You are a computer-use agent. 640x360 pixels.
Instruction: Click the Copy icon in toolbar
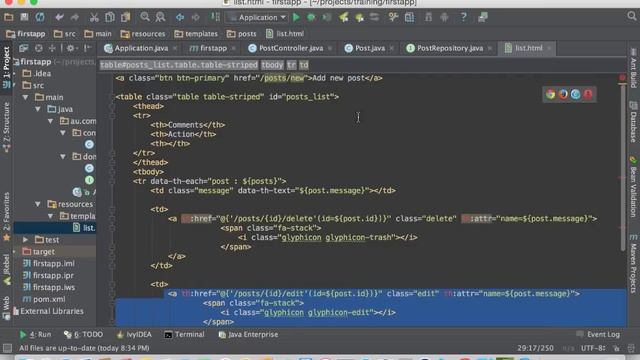coord(110,17)
